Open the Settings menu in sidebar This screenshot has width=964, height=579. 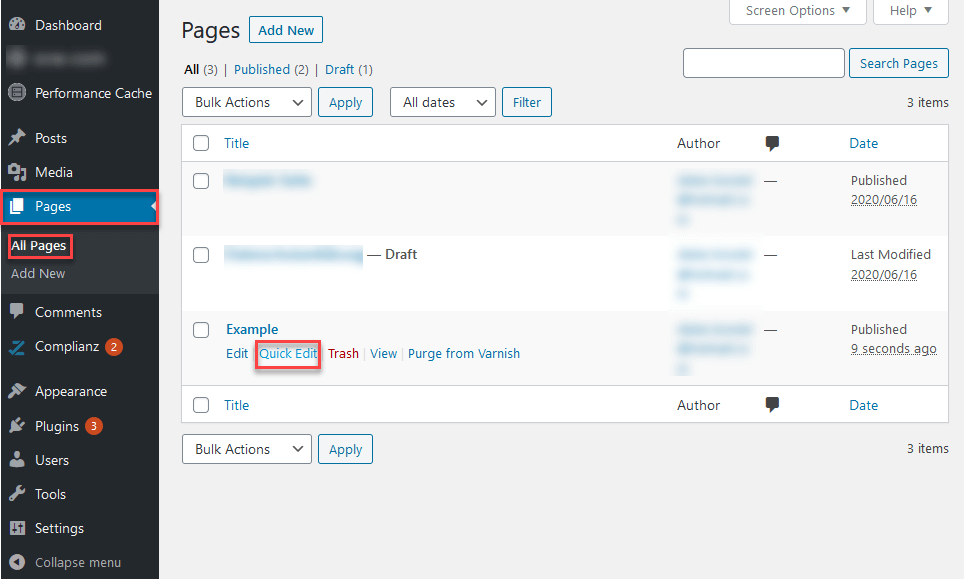59,528
